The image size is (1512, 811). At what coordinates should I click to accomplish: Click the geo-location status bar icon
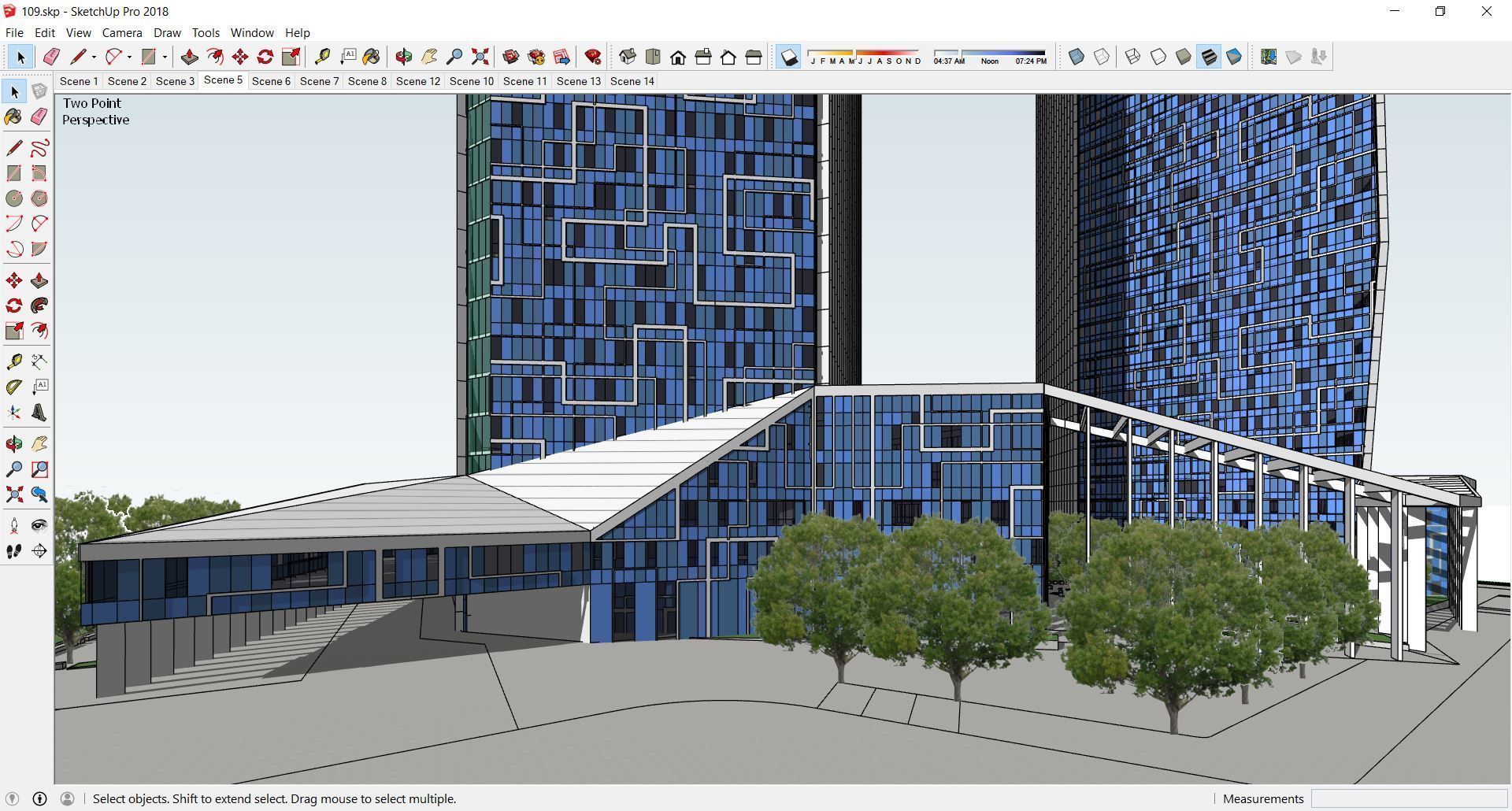12,798
